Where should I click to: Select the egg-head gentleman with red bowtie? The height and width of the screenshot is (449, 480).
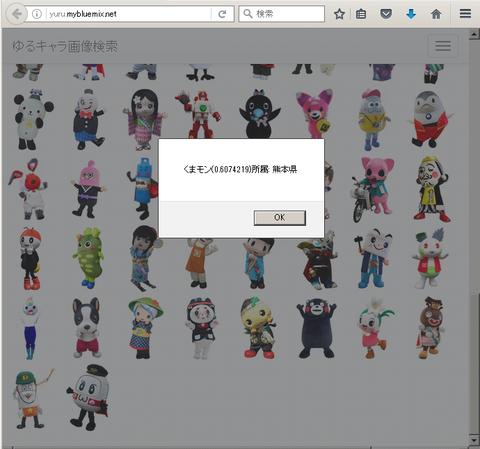(88, 119)
